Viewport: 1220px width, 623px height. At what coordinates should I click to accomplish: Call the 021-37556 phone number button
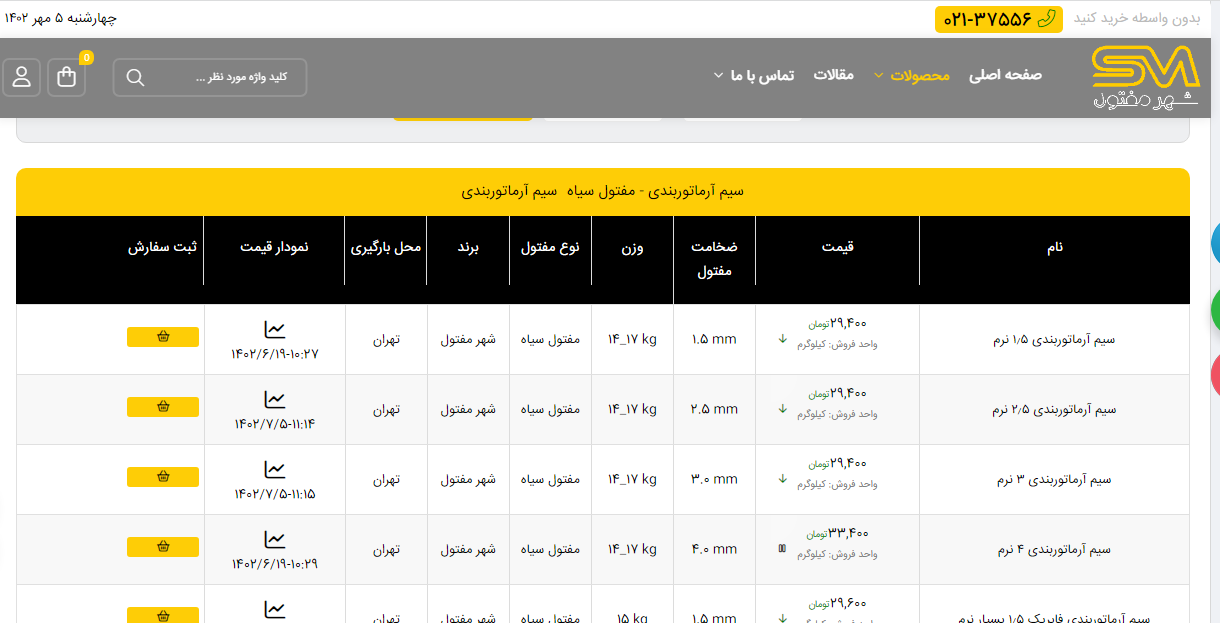[x=987, y=19]
